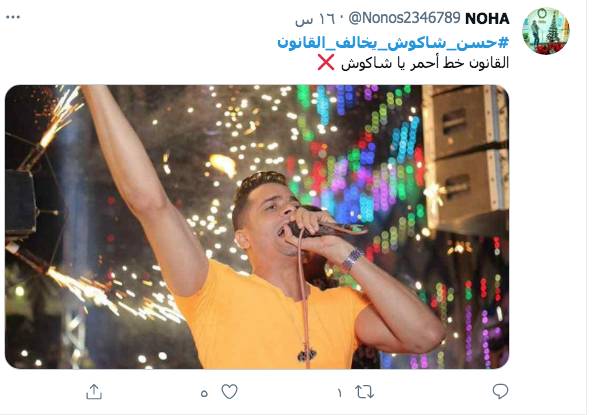Click the red X emoji in the tweet
593x415 pixels.
(x=326, y=63)
